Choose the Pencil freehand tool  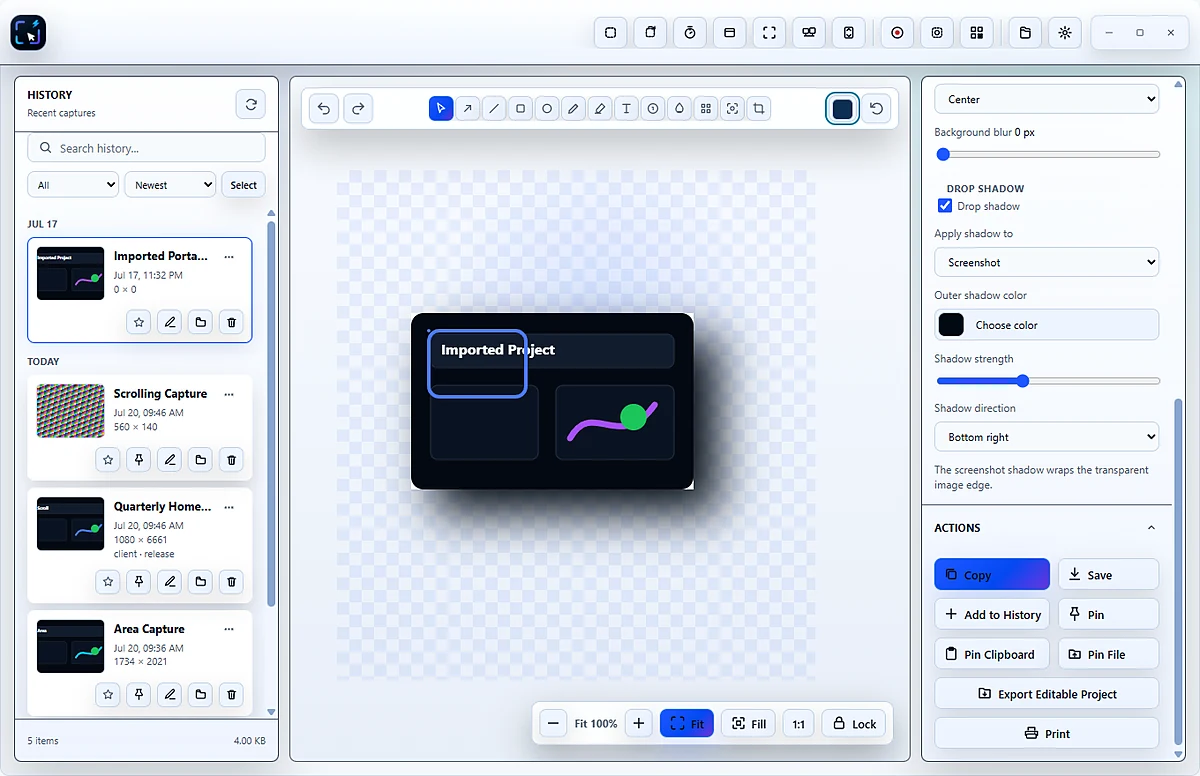pos(573,108)
